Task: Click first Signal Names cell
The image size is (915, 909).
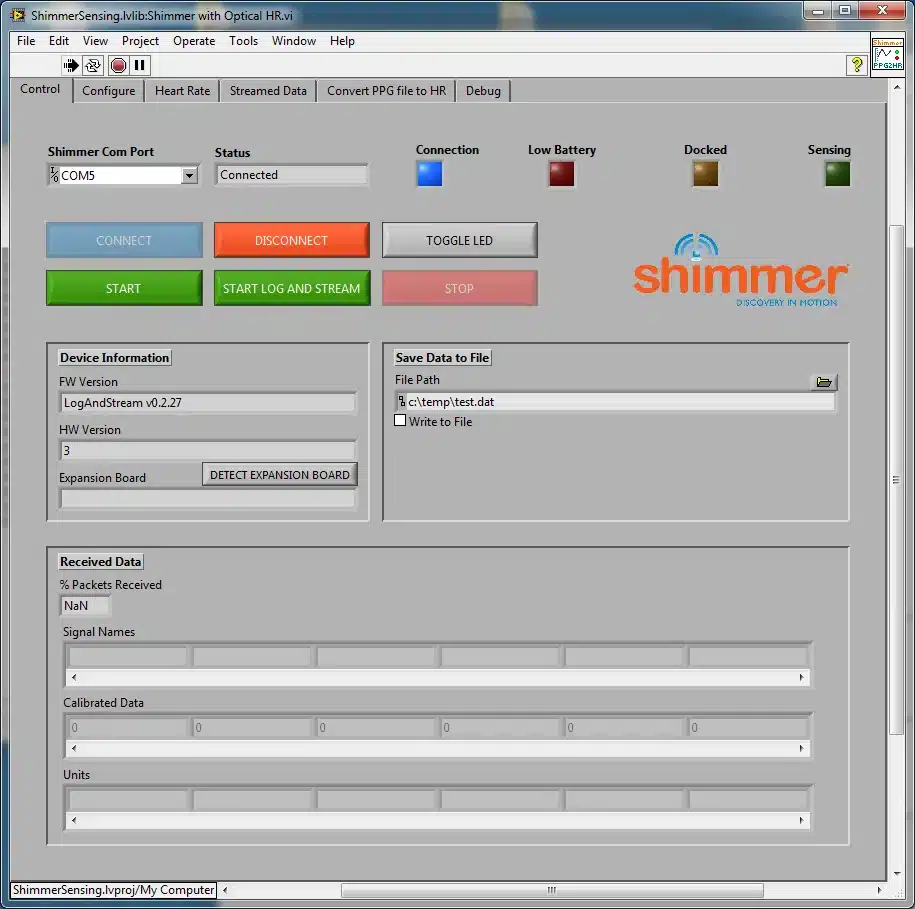Action: click(x=128, y=656)
